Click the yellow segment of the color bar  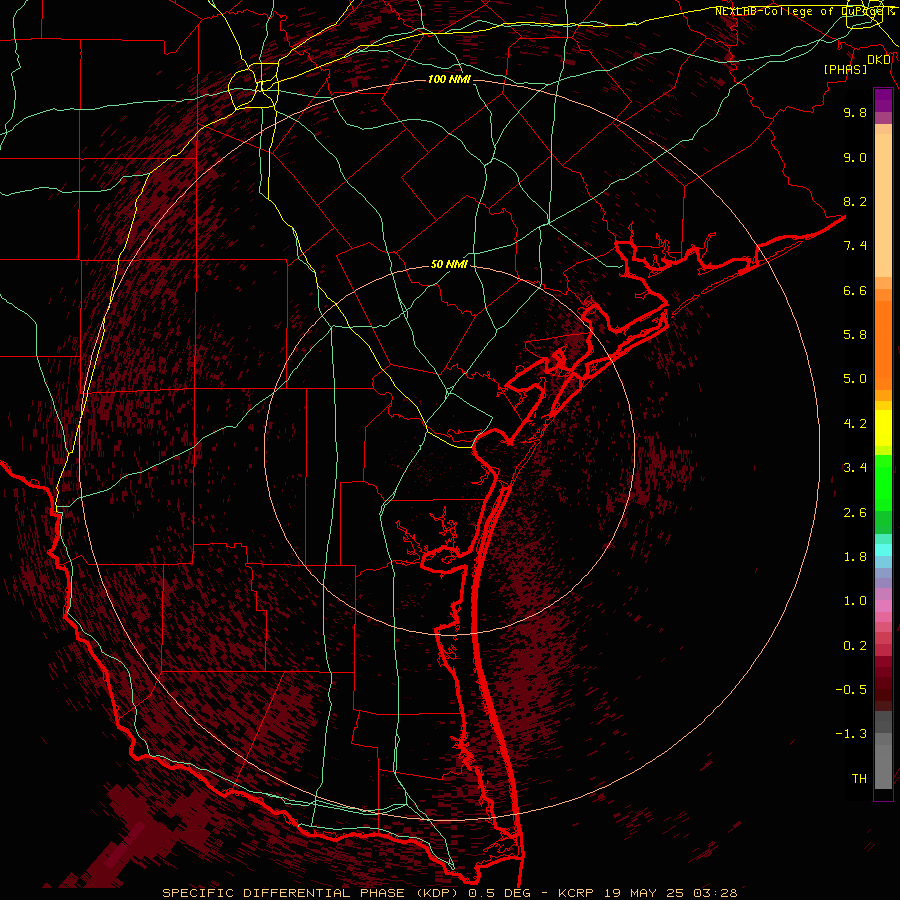(883, 428)
